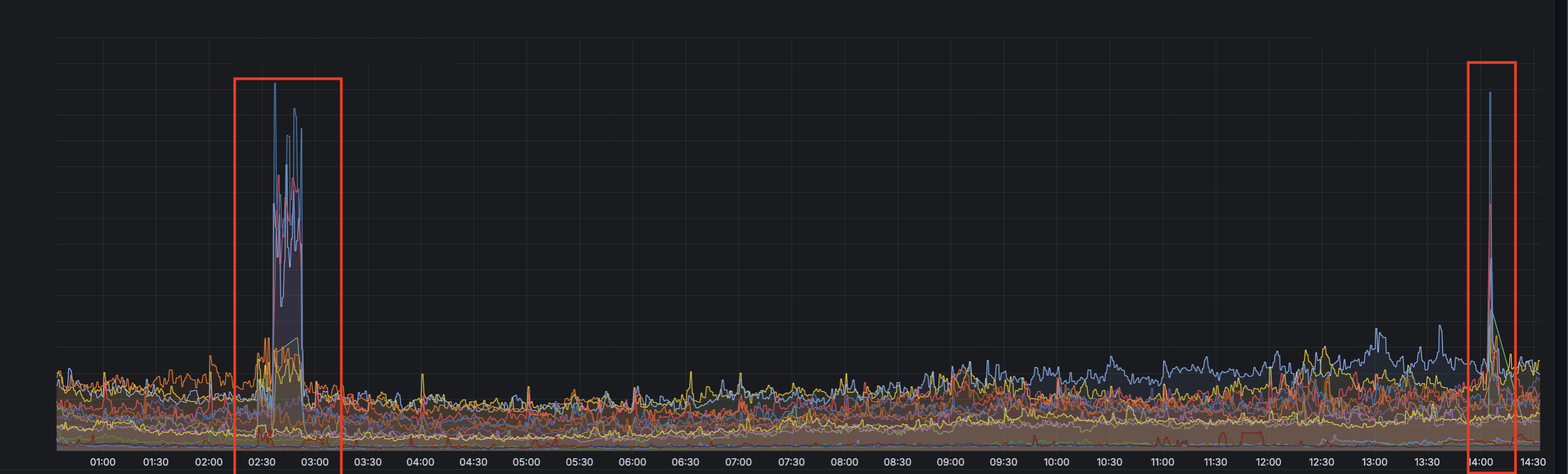Click the blue spike peak near 14:00
1568x474 pixels.
coord(1490,93)
